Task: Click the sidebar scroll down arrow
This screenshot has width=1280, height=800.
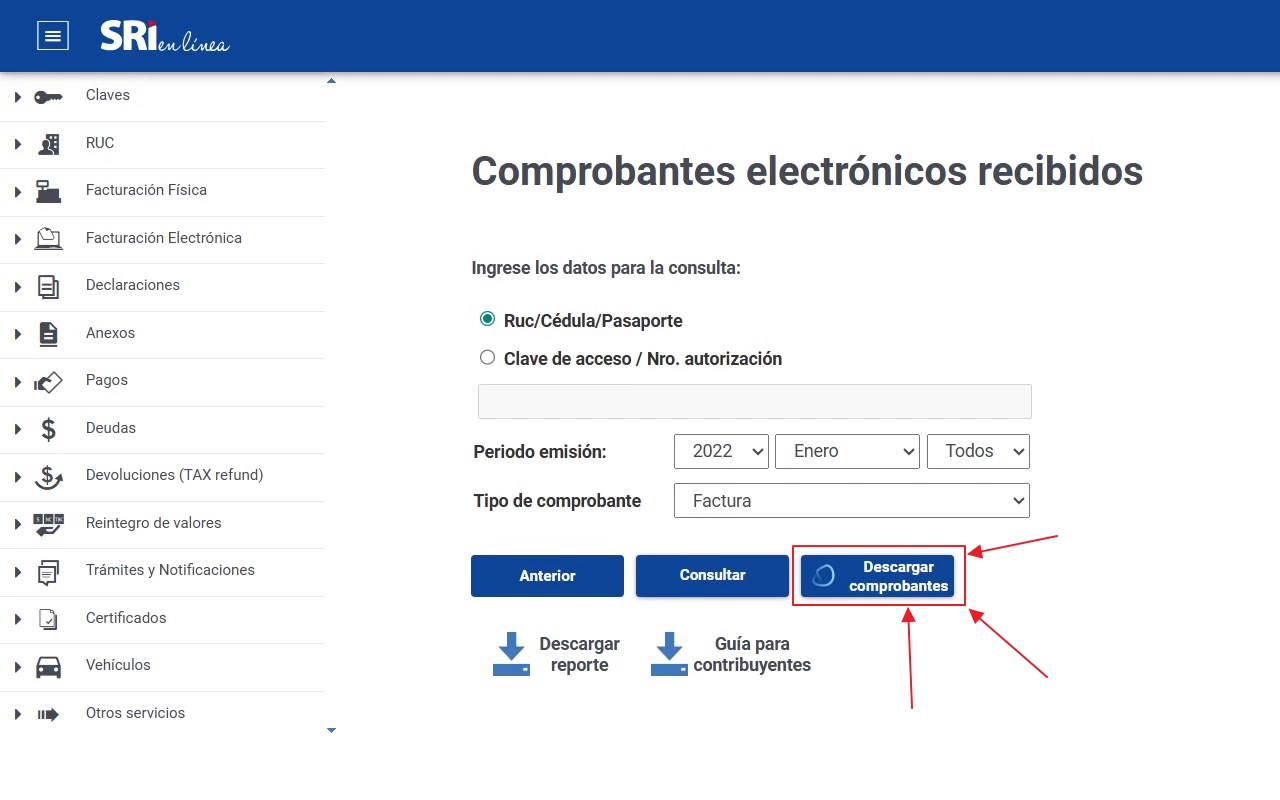Action: [332, 731]
